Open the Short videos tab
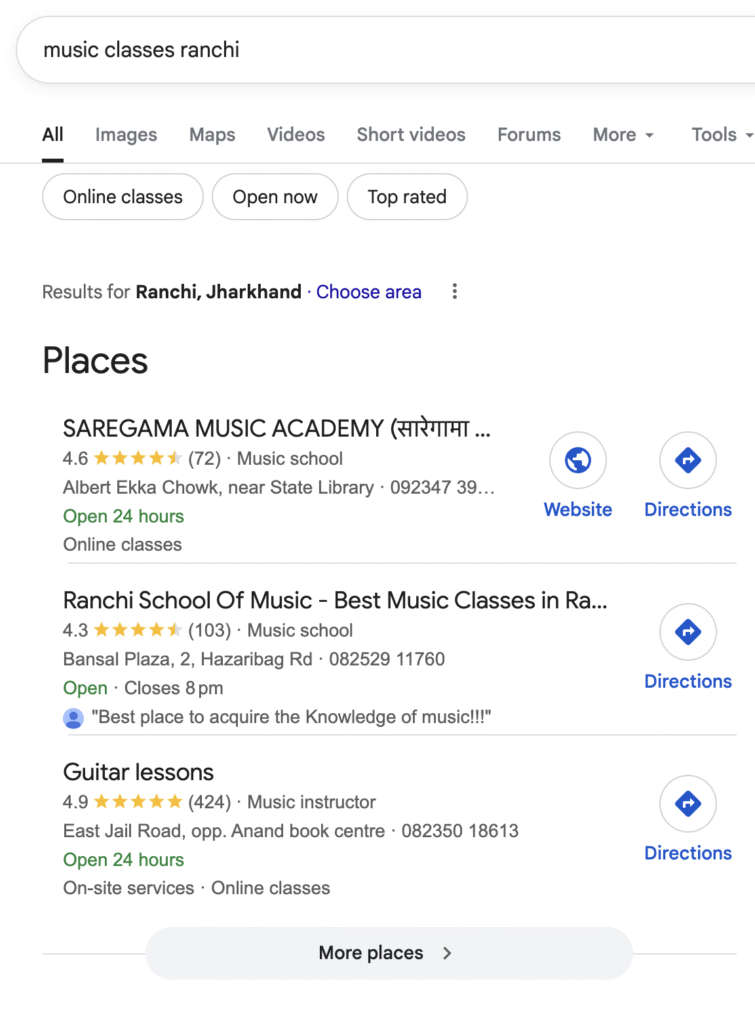This screenshot has height=1024, width=755. pos(411,135)
